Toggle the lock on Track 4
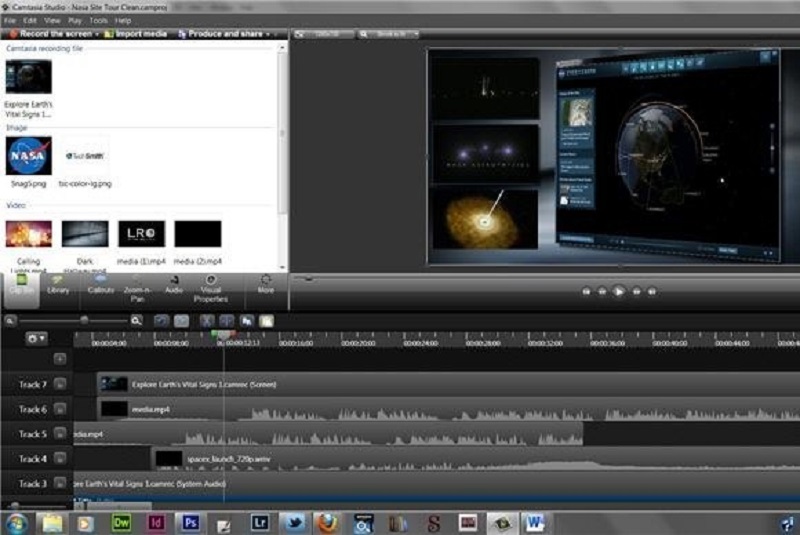This screenshot has height=535, width=800. coord(60,458)
